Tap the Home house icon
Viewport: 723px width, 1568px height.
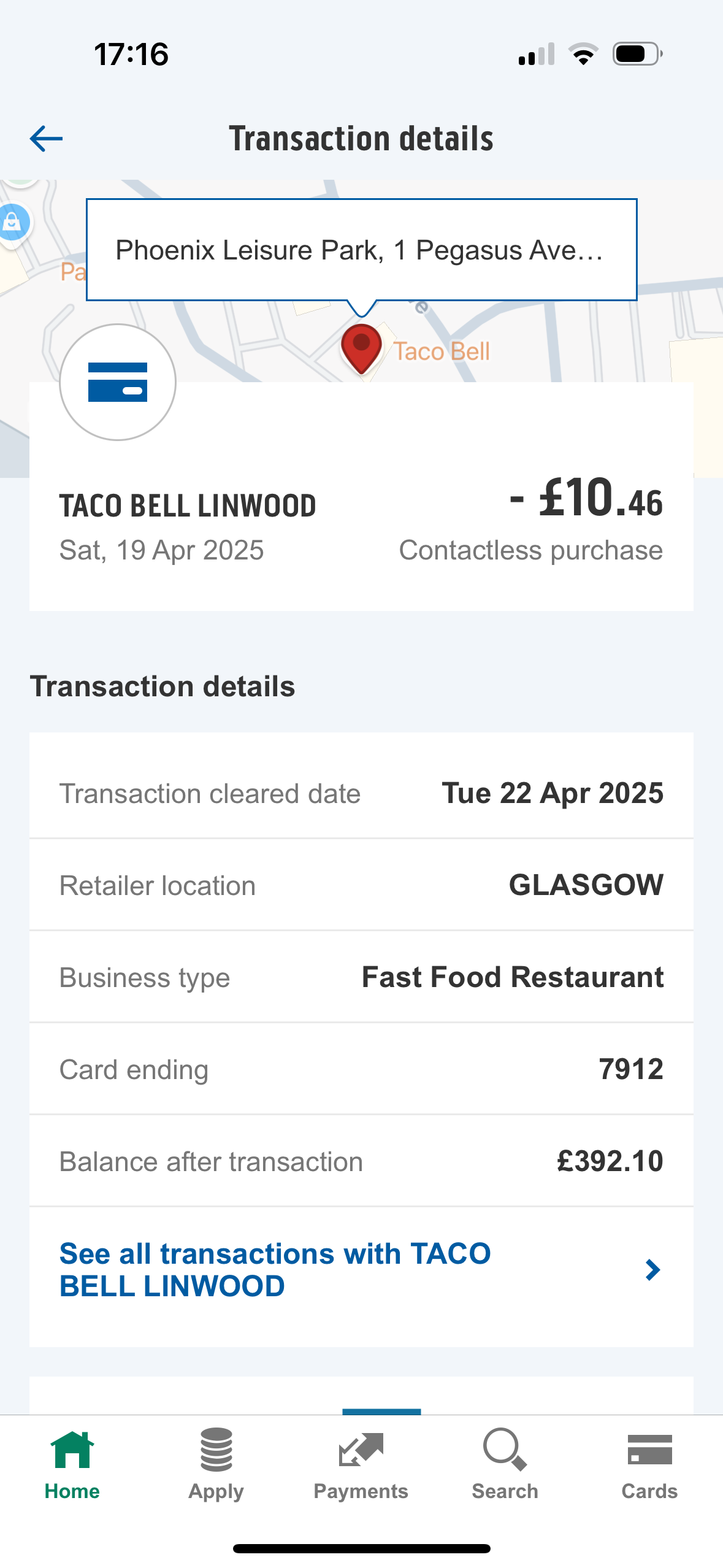pyautogui.click(x=72, y=1450)
